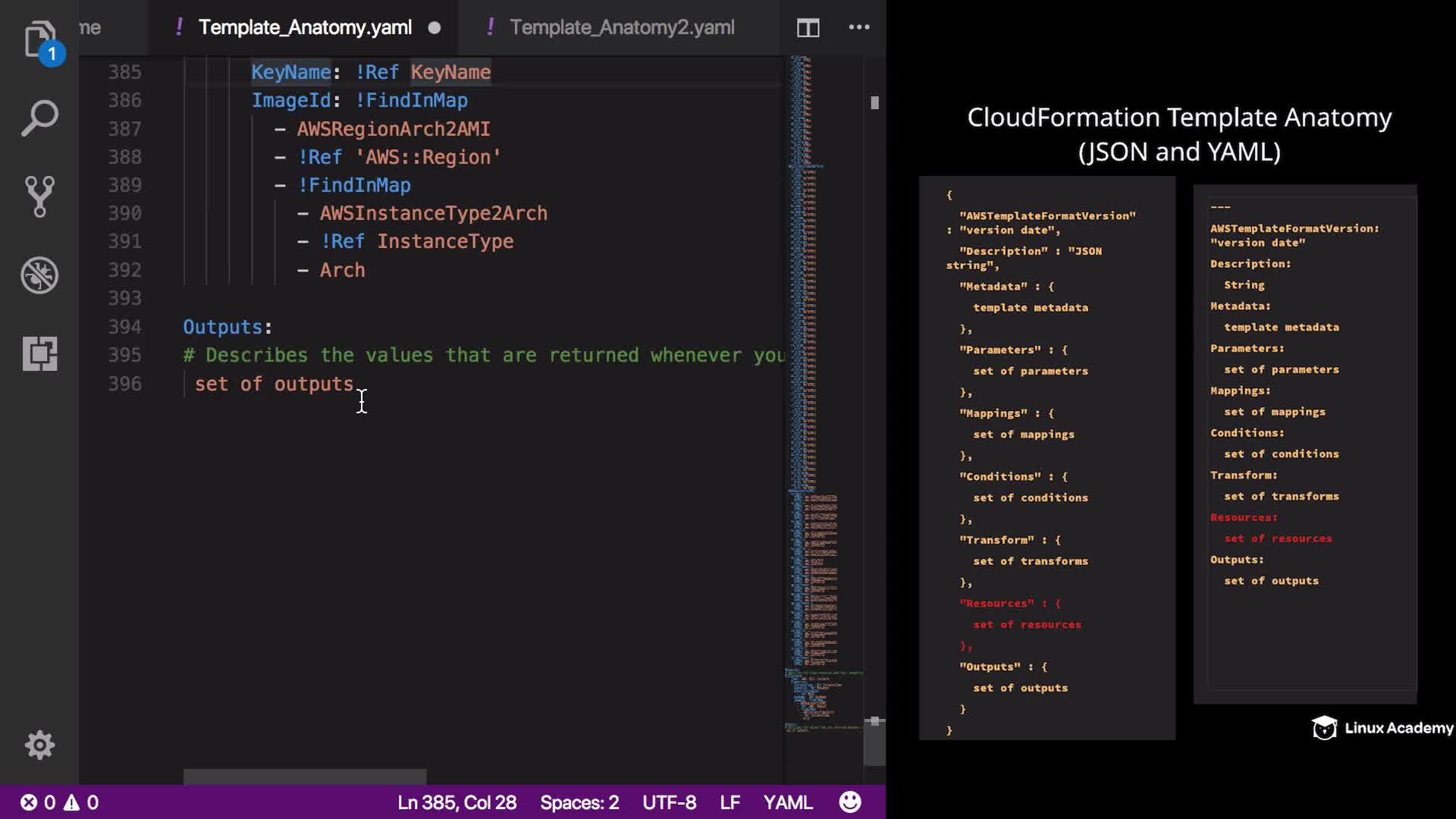
Task: Open the Manage gear icon
Action: pos(39,745)
